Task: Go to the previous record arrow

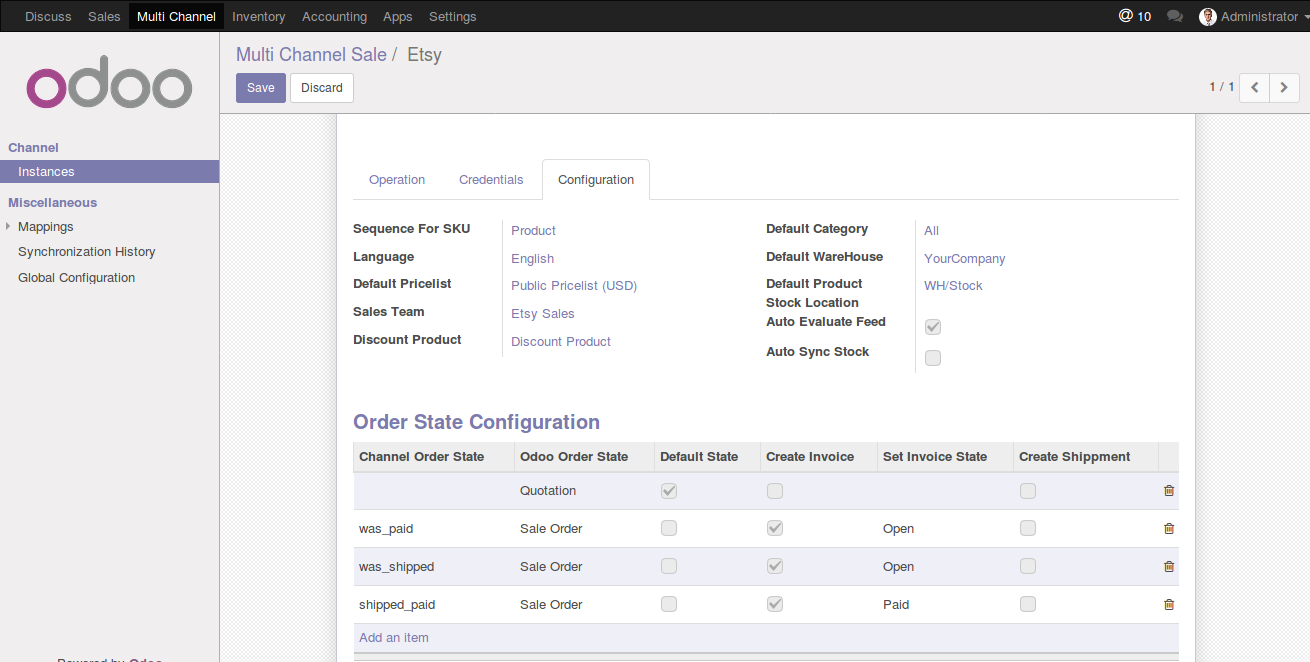Action: (1255, 87)
